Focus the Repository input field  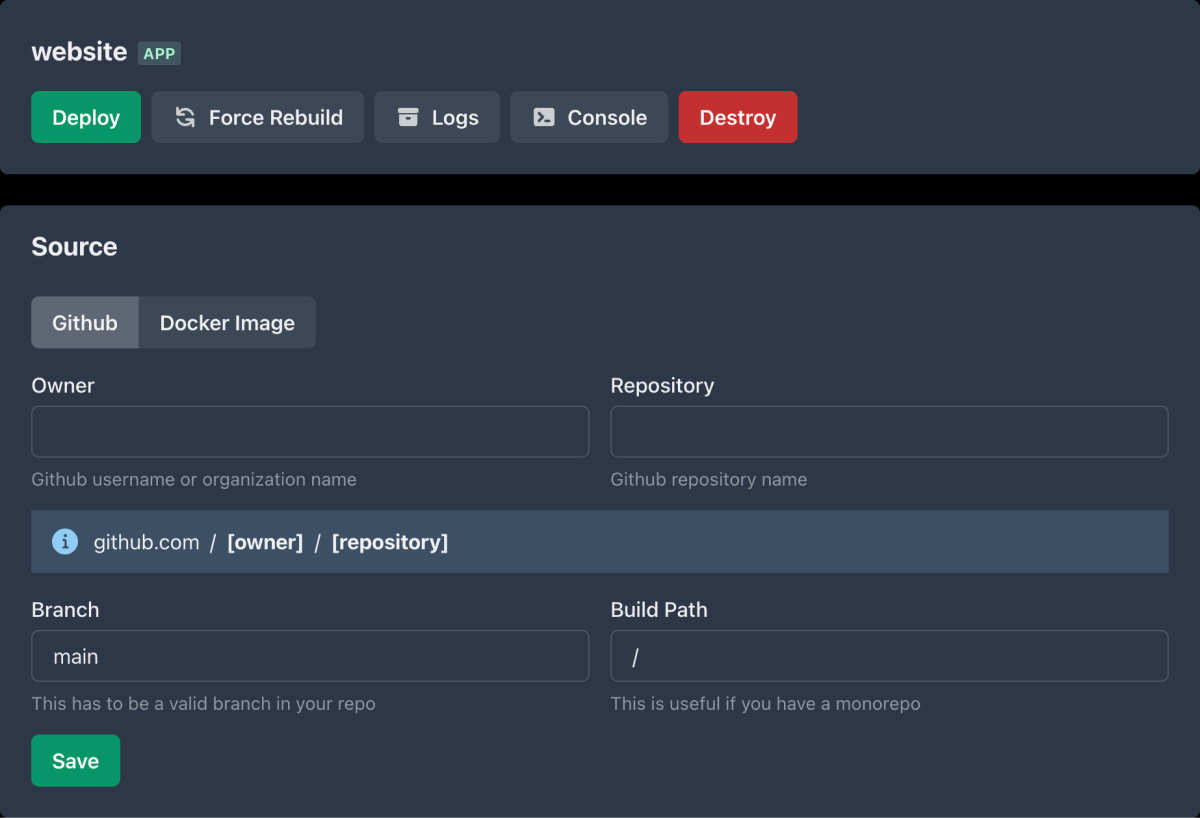pyautogui.click(x=889, y=432)
